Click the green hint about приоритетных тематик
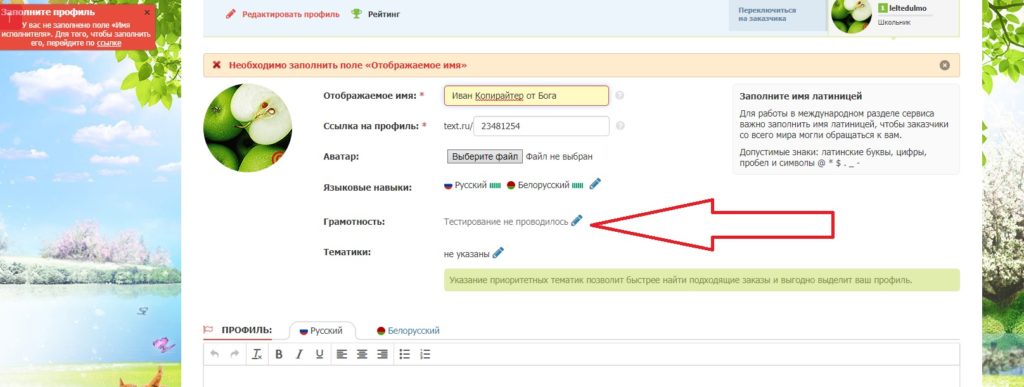Image resolution: width=1024 pixels, height=387 pixels. pos(702,280)
